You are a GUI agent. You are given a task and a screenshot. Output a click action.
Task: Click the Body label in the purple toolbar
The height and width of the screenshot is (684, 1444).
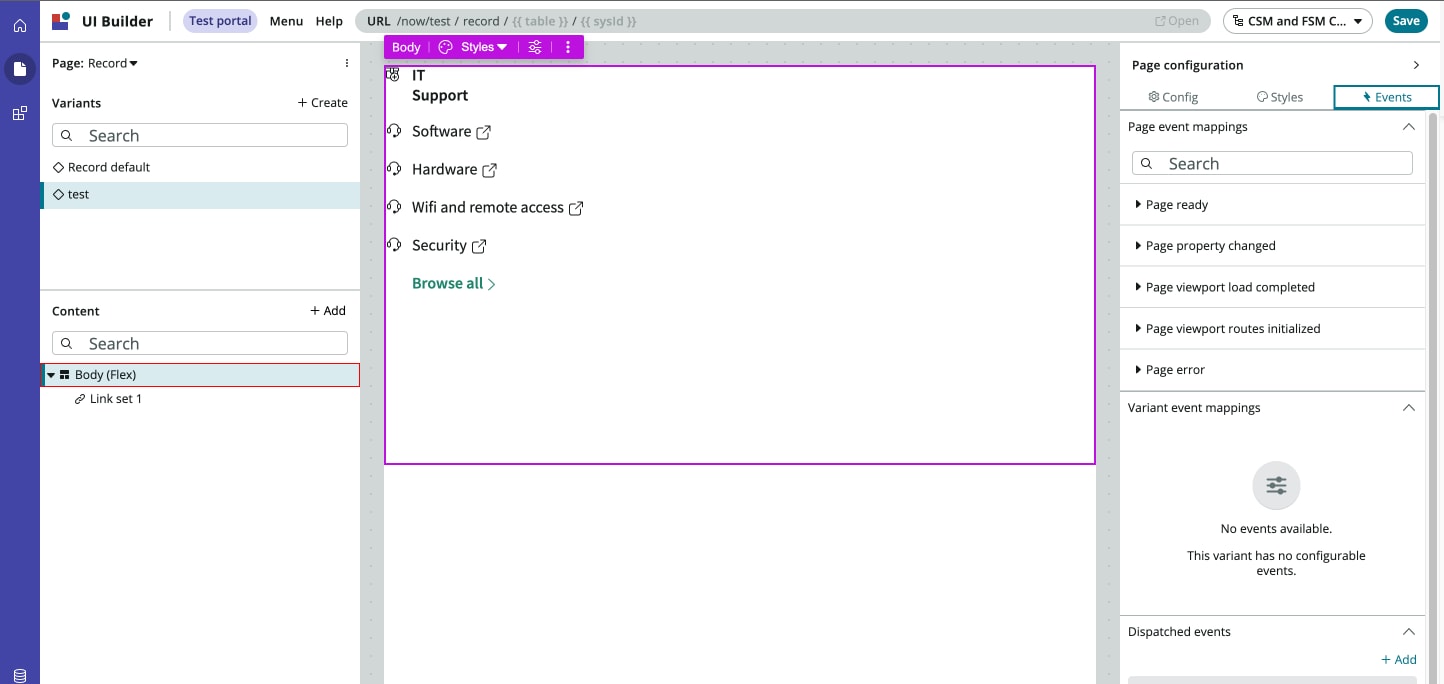(406, 47)
